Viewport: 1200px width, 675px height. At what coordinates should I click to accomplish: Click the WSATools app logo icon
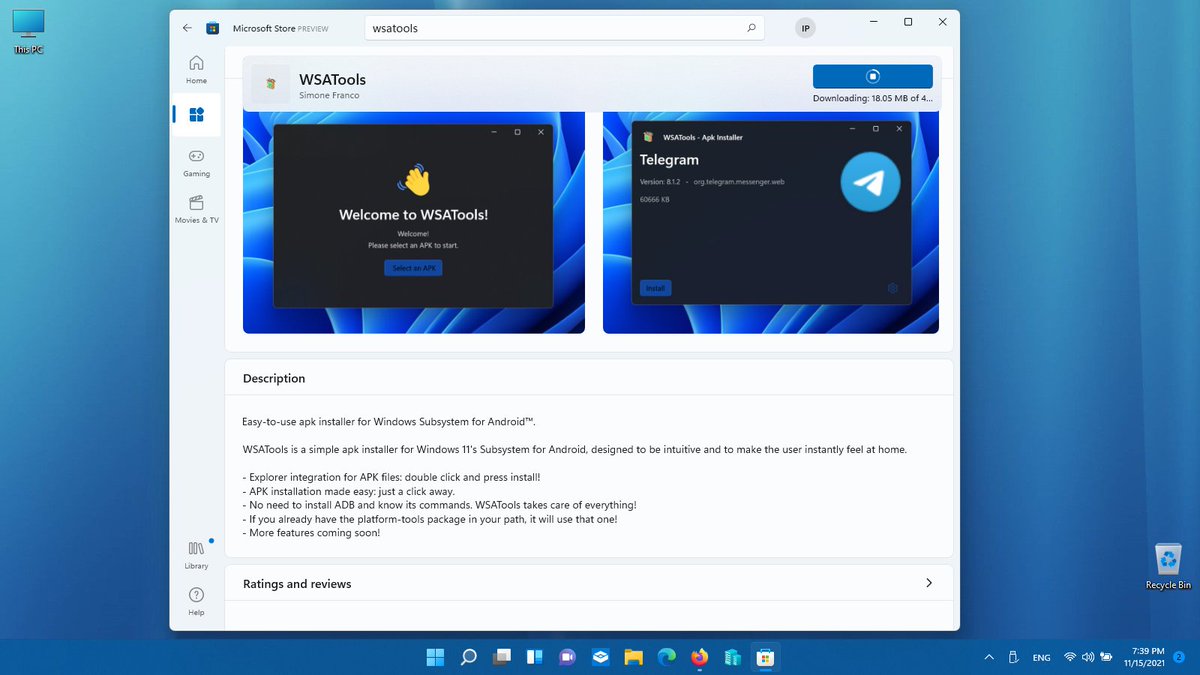(x=271, y=85)
